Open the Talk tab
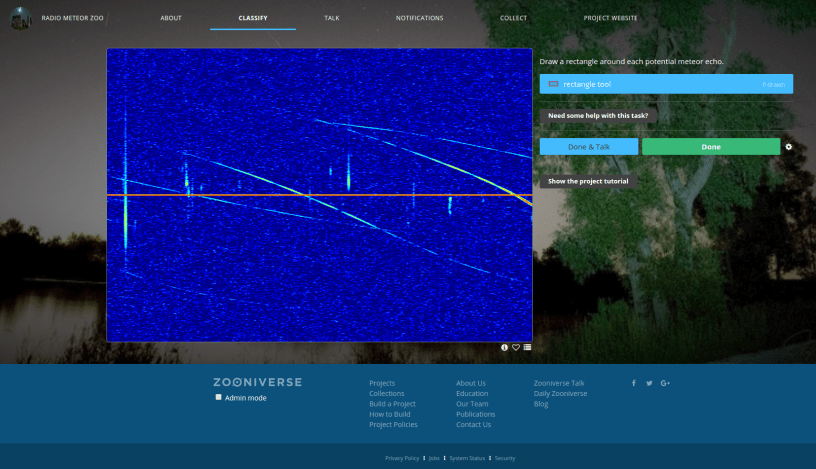816x469 pixels. [x=332, y=18]
